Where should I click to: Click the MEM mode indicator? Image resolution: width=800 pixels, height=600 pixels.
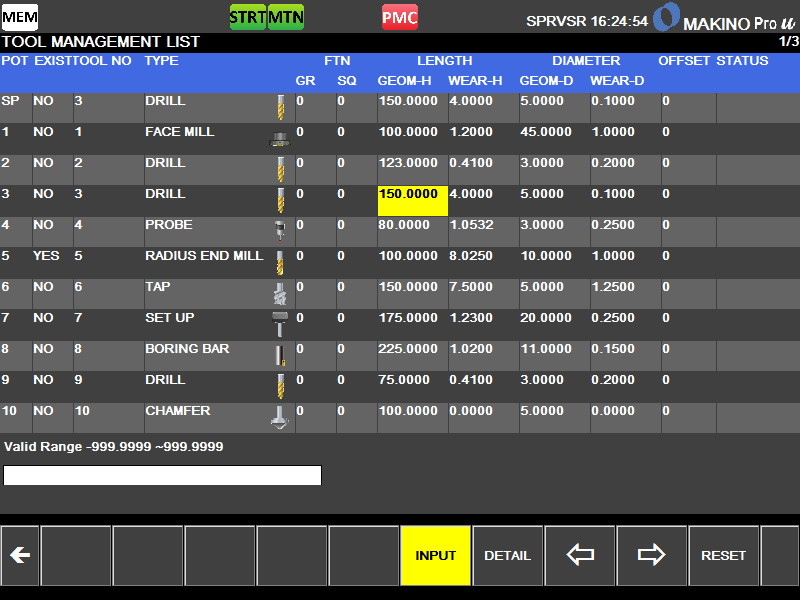click(x=19, y=17)
